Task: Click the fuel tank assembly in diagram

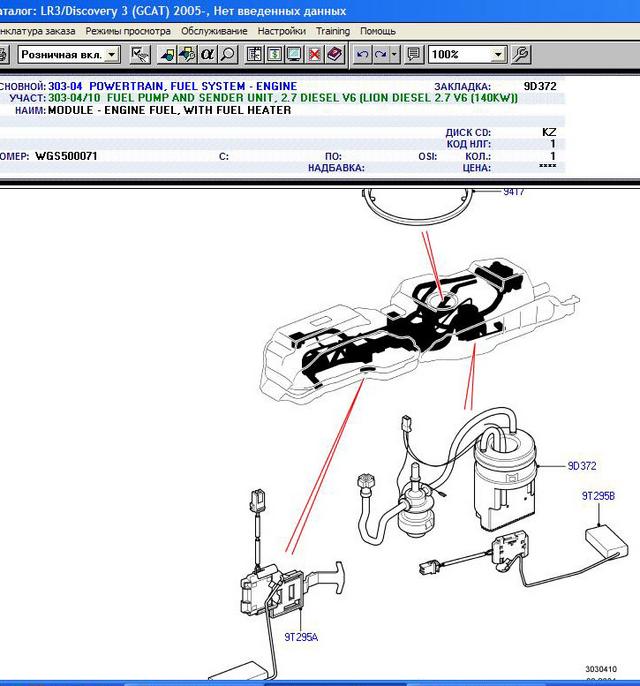Action: pyautogui.click(x=420, y=329)
